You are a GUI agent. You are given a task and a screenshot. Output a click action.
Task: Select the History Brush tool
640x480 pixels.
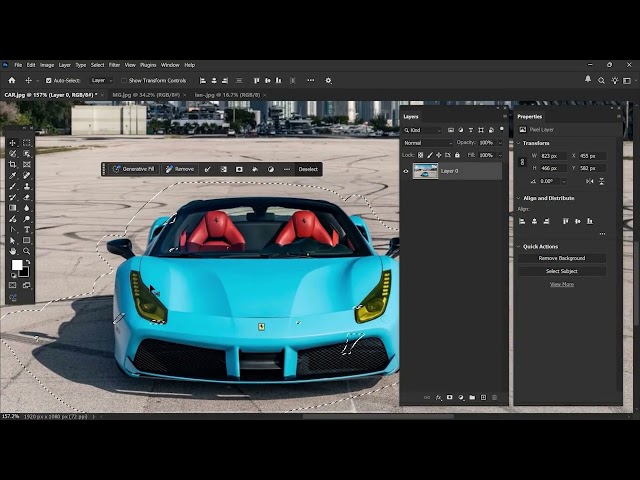[13, 197]
